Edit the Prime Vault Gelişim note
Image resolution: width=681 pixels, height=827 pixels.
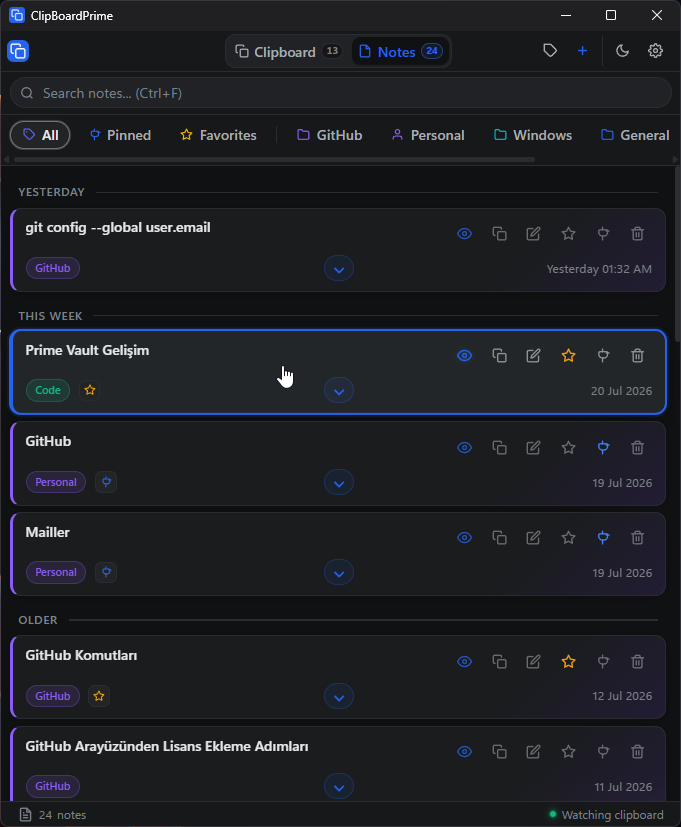[x=533, y=355]
